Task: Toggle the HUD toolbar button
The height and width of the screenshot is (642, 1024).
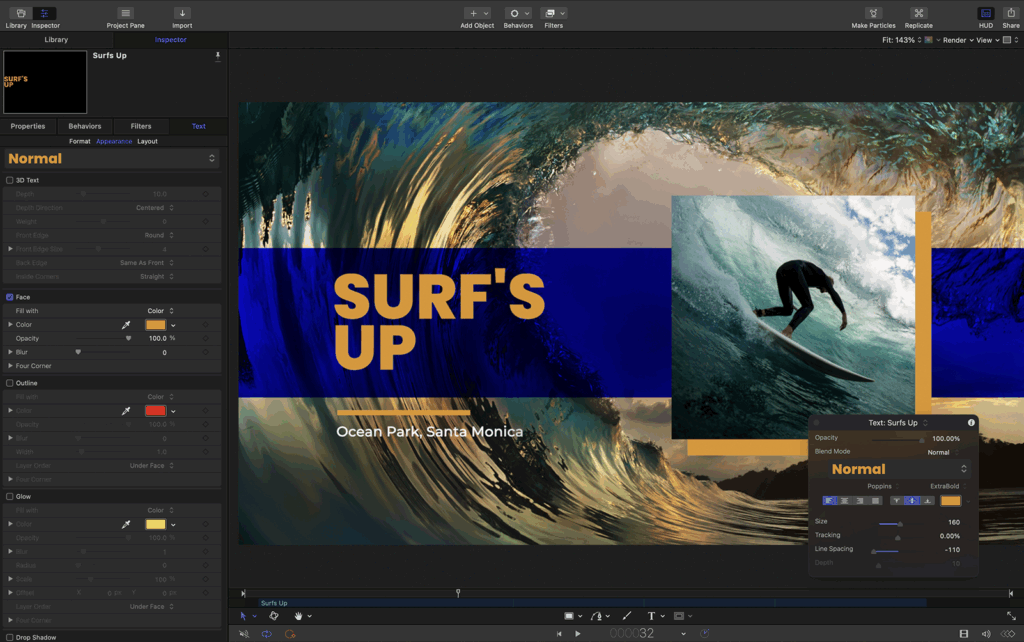Action: coord(985,14)
